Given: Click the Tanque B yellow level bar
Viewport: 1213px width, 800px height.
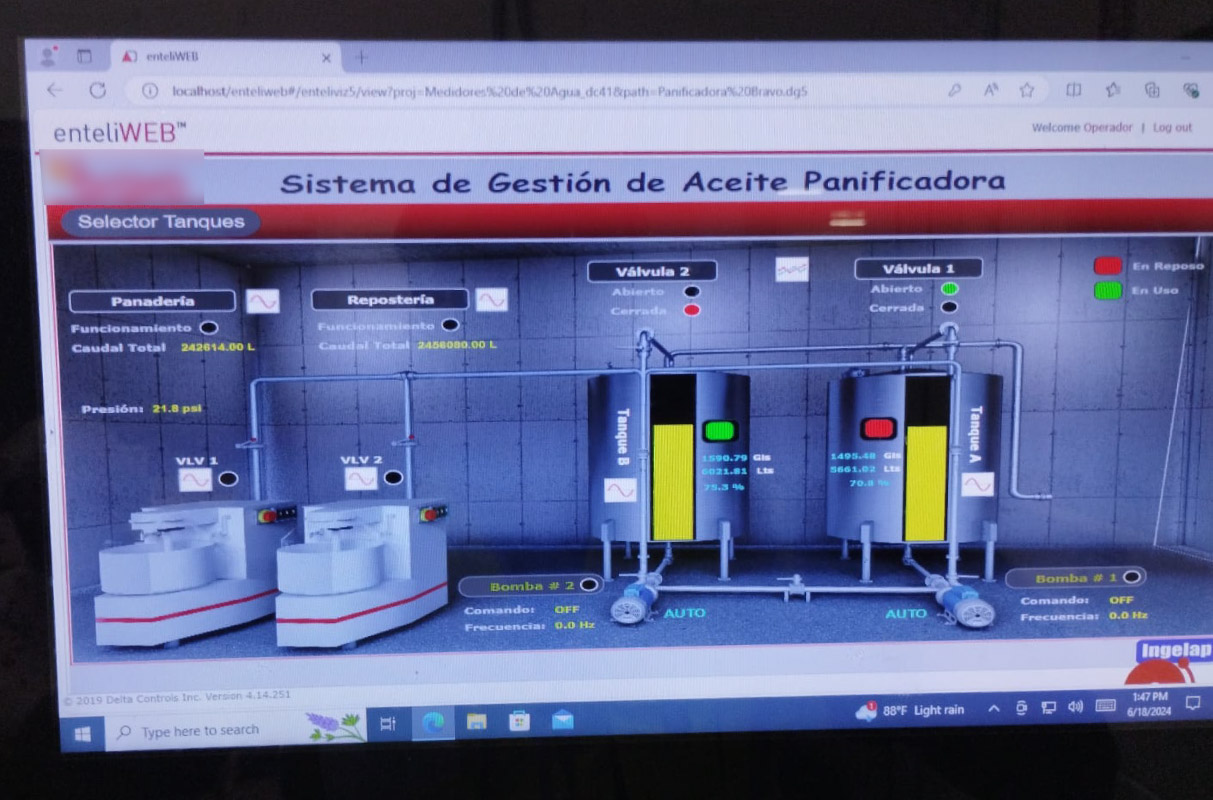Looking at the screenshot, I should click(x=673, y=482).
